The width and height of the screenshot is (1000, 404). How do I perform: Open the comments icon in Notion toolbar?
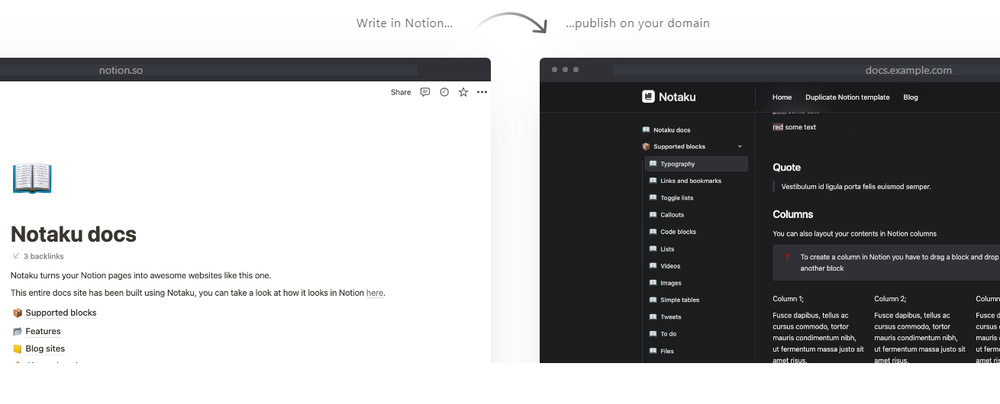click(x=425, y=93)
